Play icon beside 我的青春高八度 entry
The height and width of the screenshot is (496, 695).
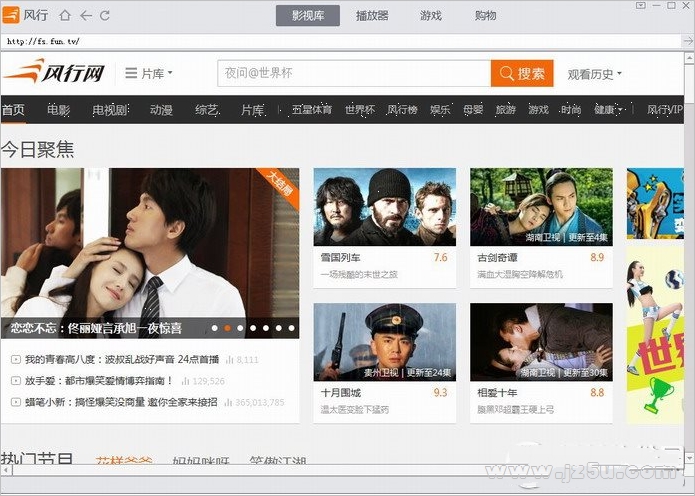coord(16,359)
